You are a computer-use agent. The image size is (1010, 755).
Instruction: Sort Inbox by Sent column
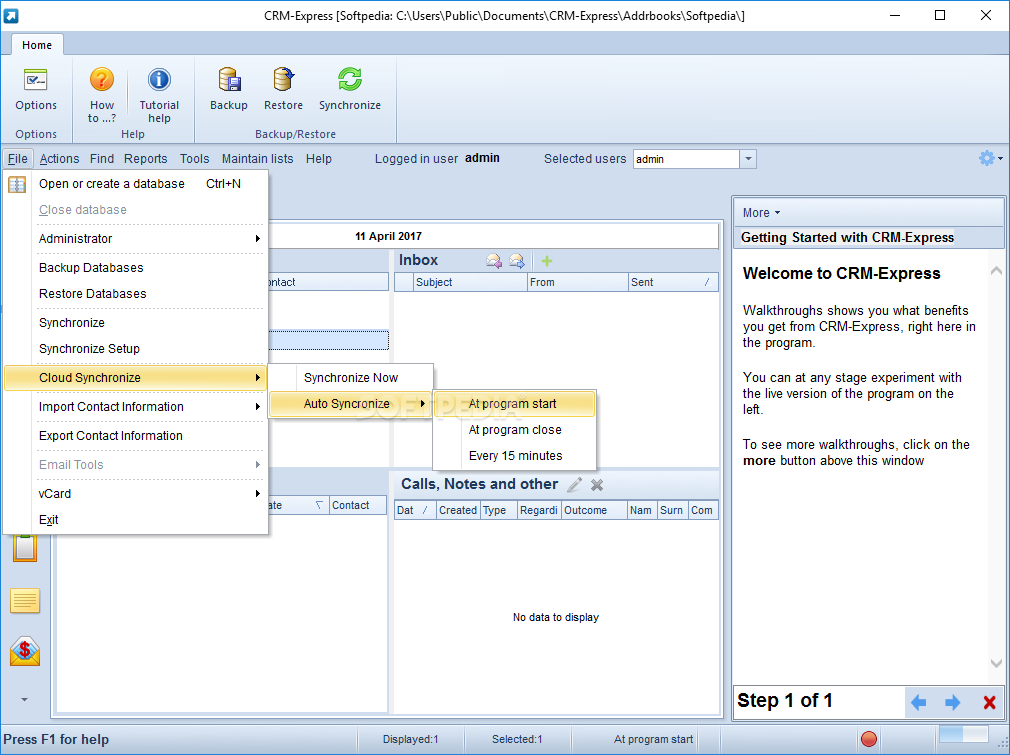(x=673, y=282)
